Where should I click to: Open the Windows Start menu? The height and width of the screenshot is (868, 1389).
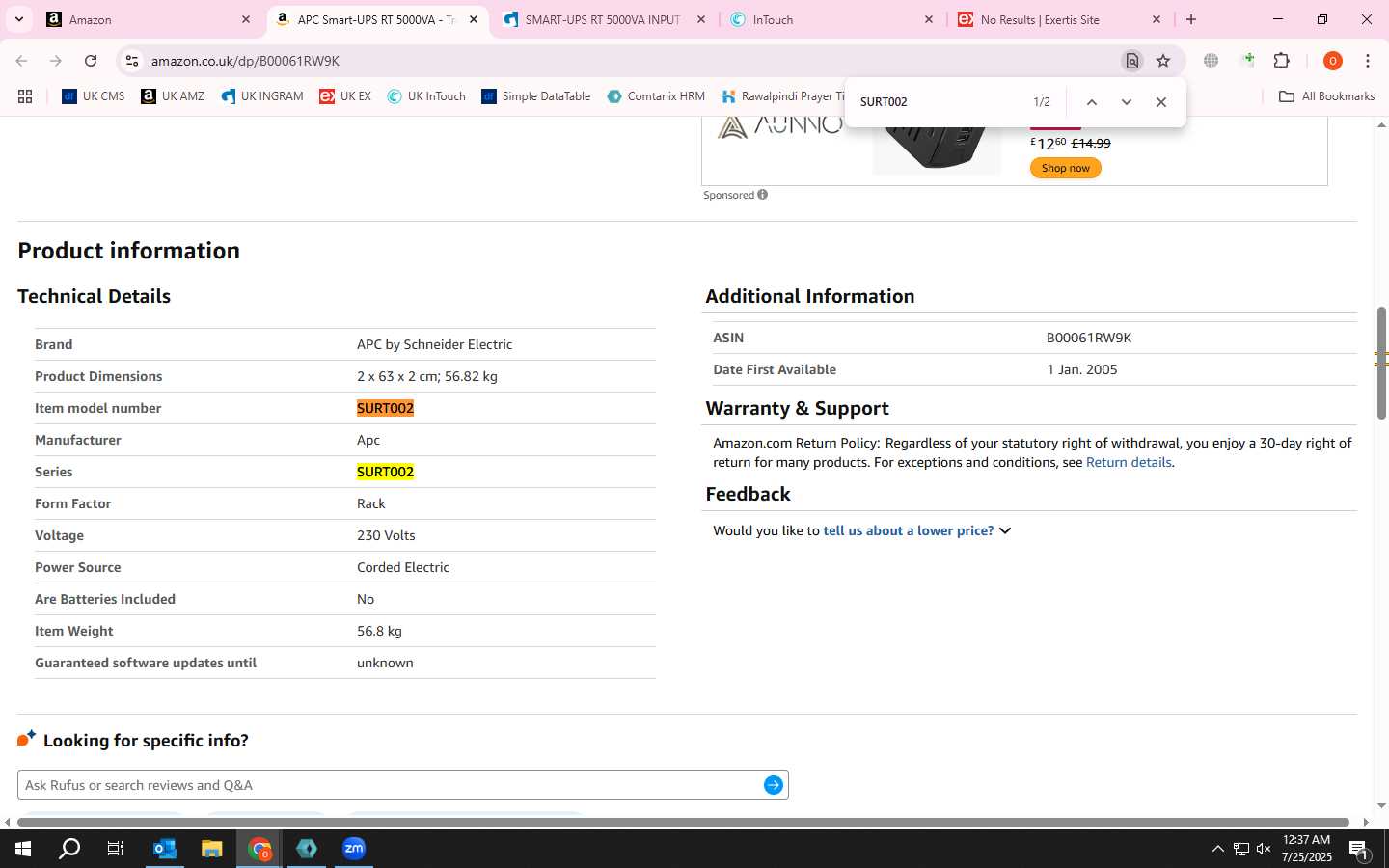pyautogui.click(x=23, y=849)
